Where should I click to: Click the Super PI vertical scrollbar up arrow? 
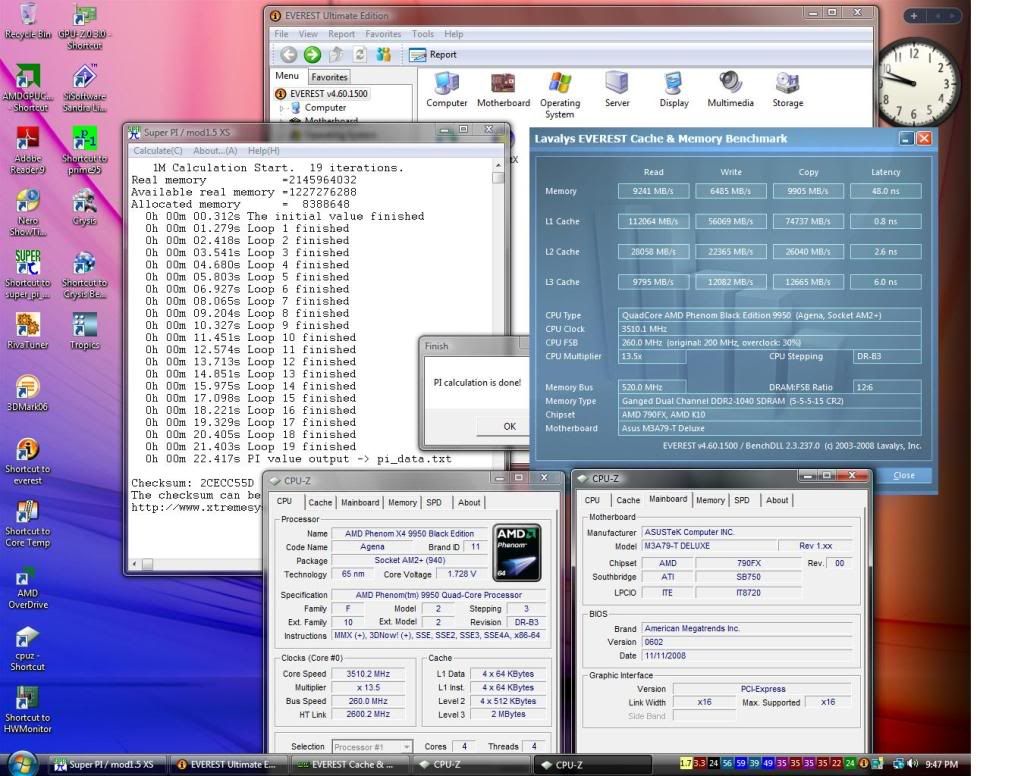498,165
